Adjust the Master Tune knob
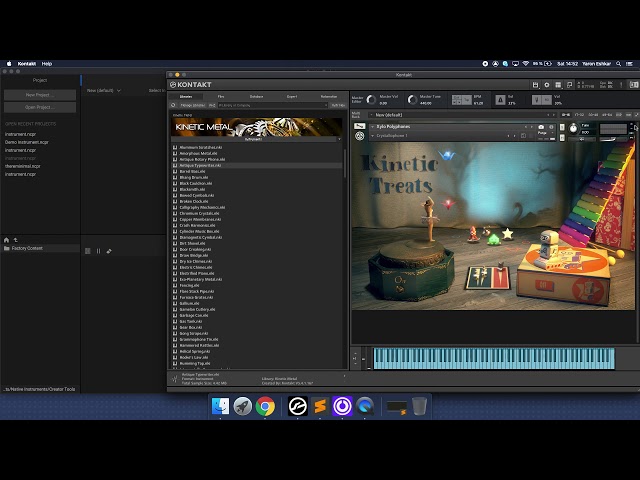Screen dimensions: 640x480 click(412, 100)
